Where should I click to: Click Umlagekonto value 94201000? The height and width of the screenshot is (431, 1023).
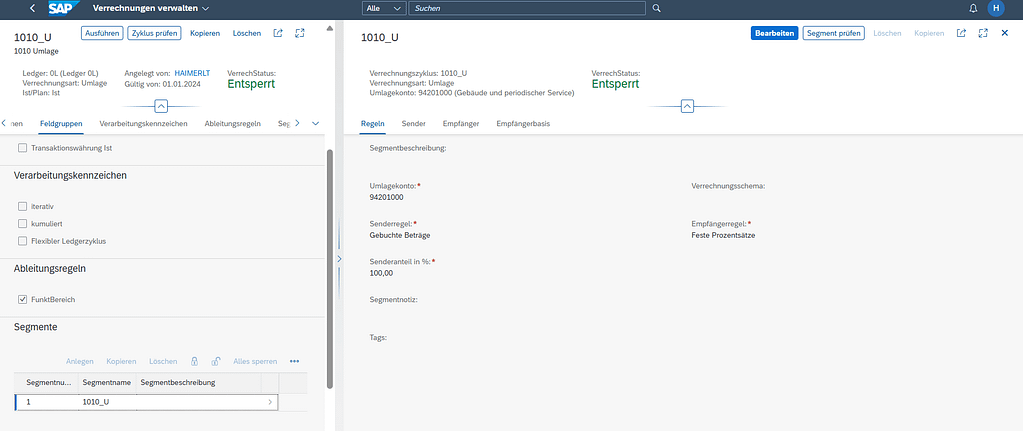(386, 197)
